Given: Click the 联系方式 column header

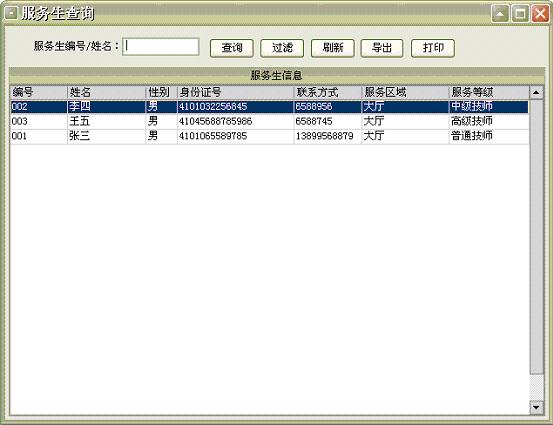Looking at the screenshot, I should tap(327, 92).
